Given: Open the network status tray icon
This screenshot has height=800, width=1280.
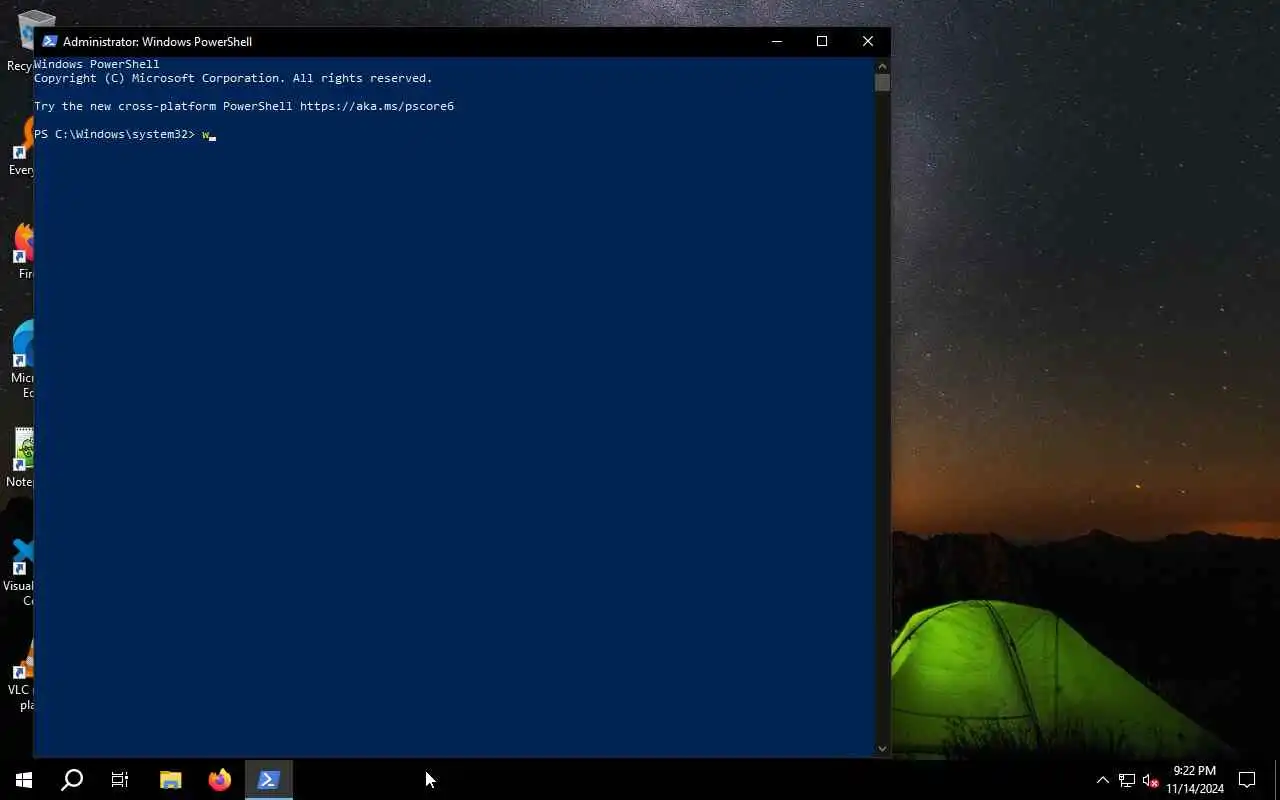Looking at the screenshot, I should click(1127, 780).
